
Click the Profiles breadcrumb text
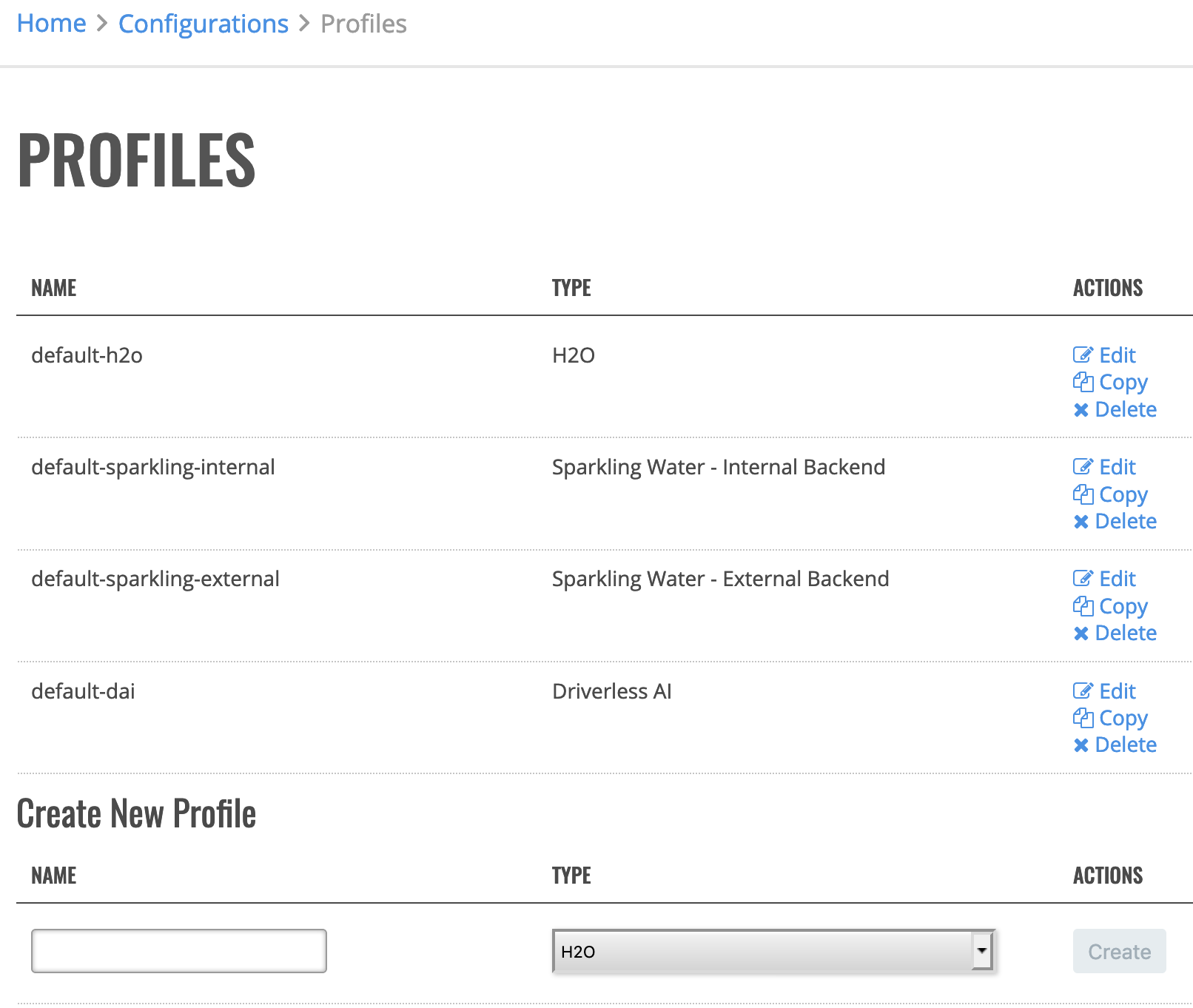(x=363, y=24)
